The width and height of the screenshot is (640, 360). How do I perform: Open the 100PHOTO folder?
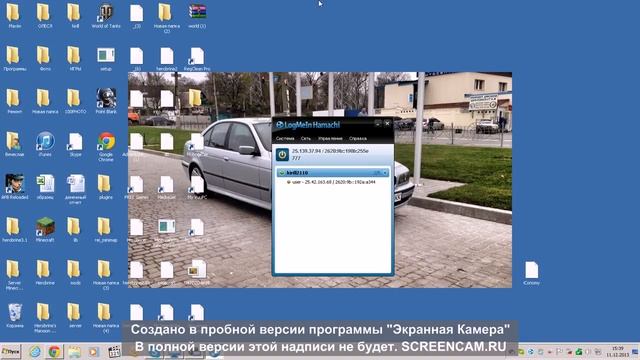coord(76,101)
